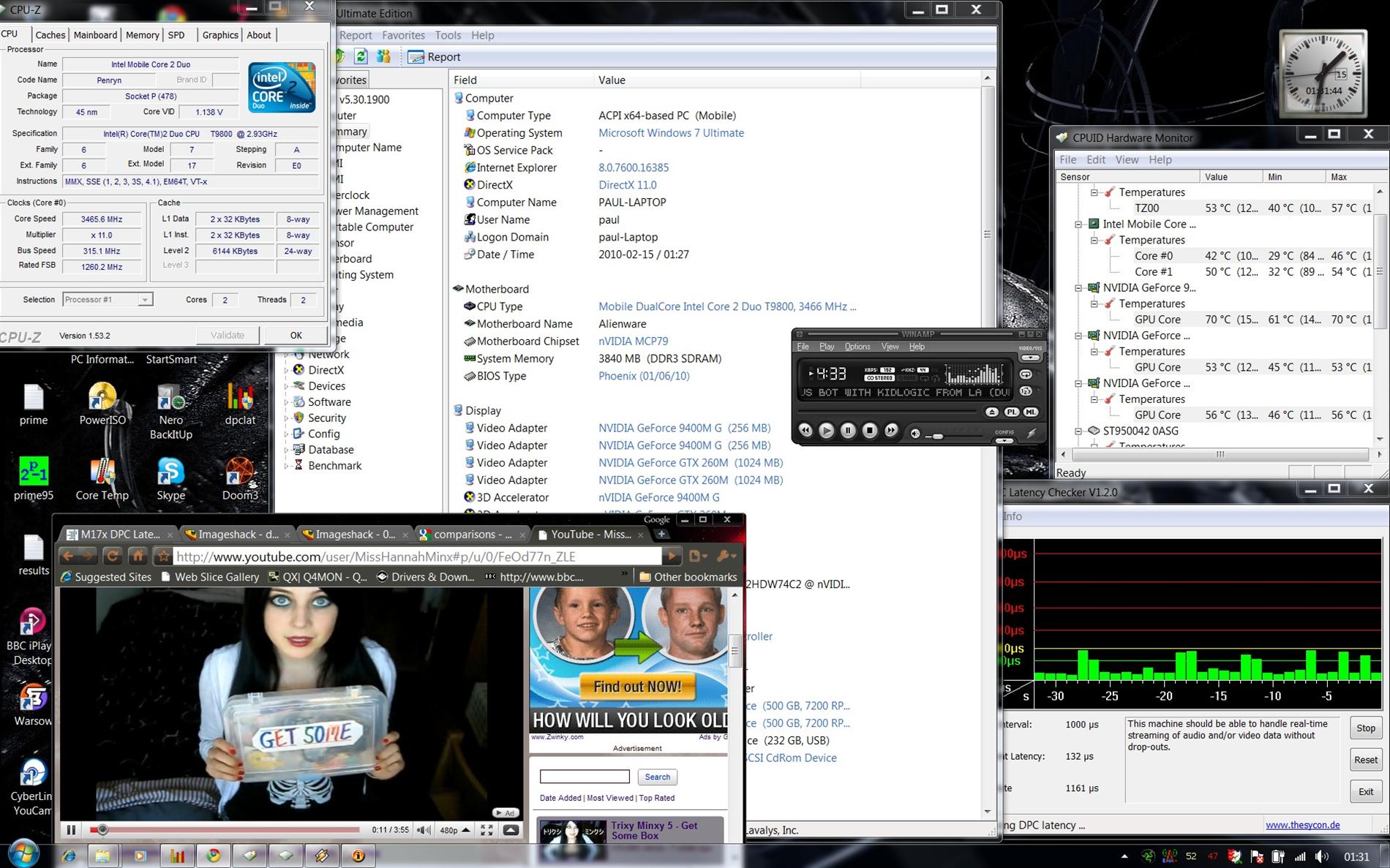Open new tab with plus button
1390x868 pixels.
pyautogui.click(x=661, y=535)
